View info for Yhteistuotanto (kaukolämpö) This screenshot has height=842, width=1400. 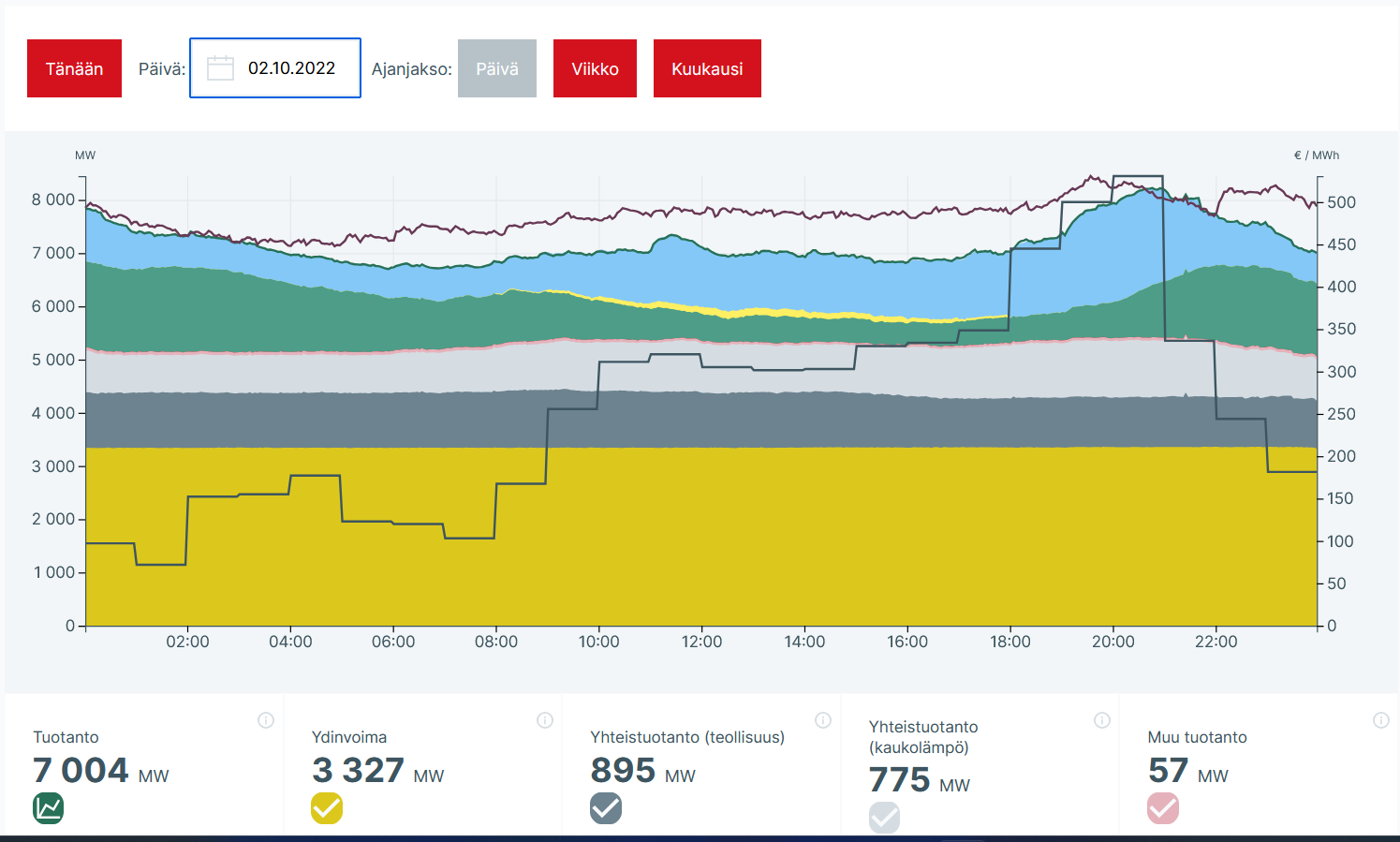pyautogui.click(x=1102, y=720)
